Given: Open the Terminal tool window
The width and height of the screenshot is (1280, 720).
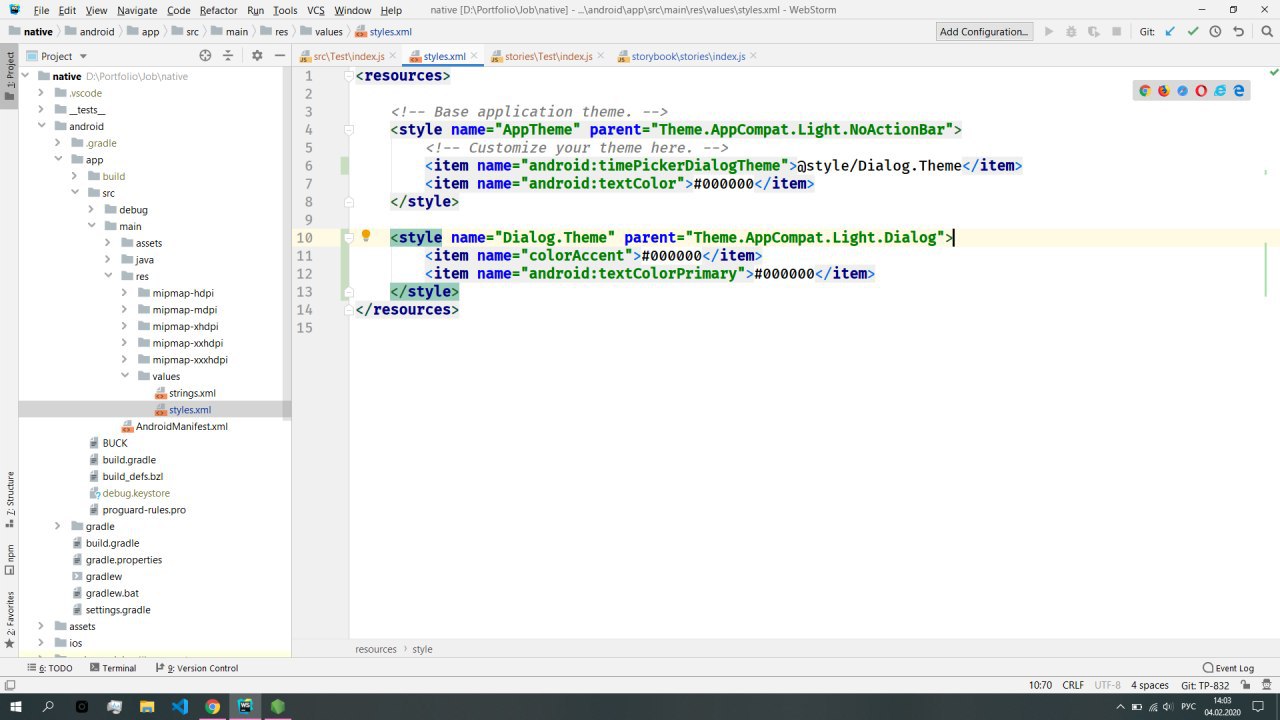Looking at the screenshot, I should tap(112, 668).
